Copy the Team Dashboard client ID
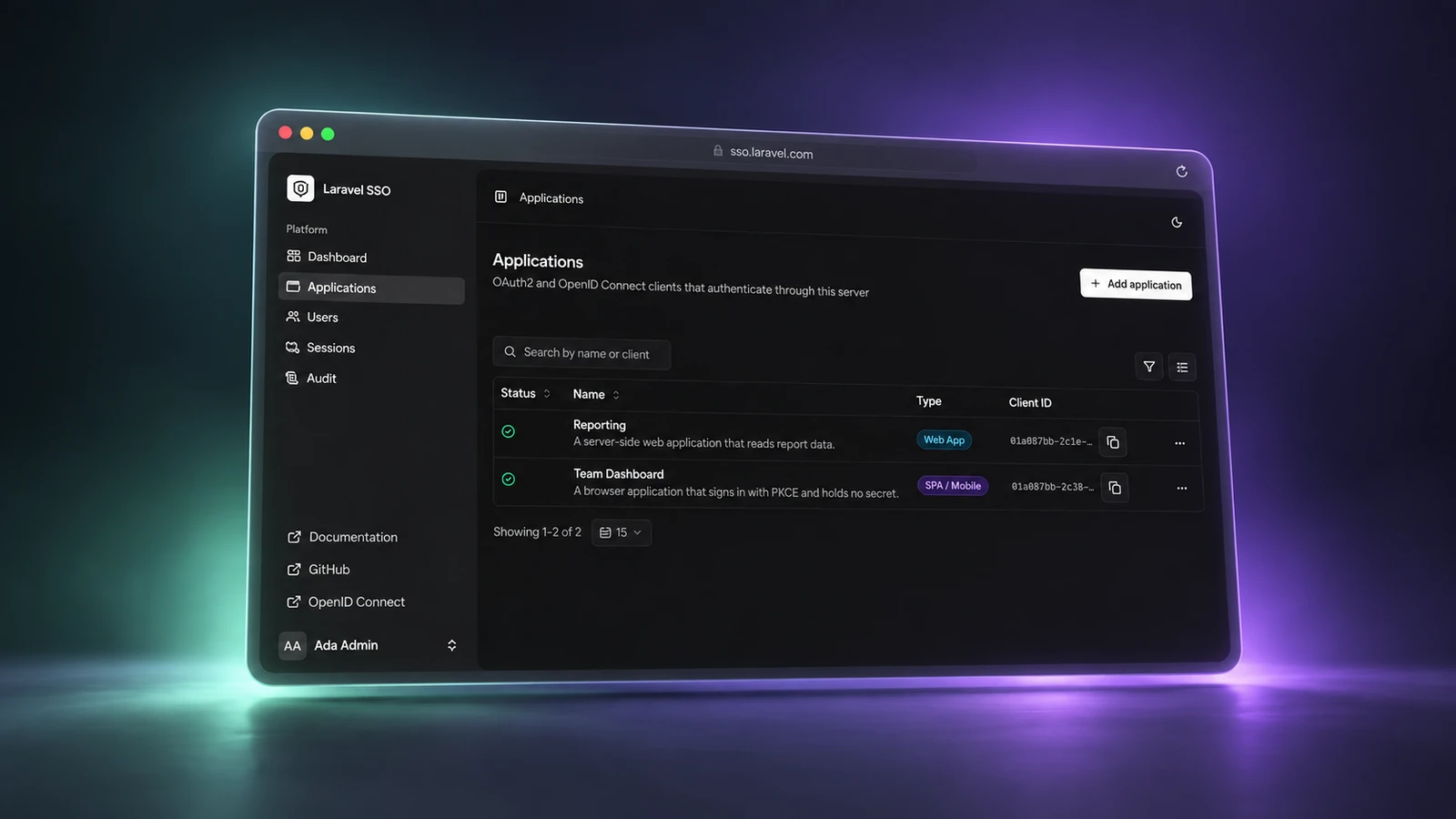 pyautogui.click(x=1114, y=488)
